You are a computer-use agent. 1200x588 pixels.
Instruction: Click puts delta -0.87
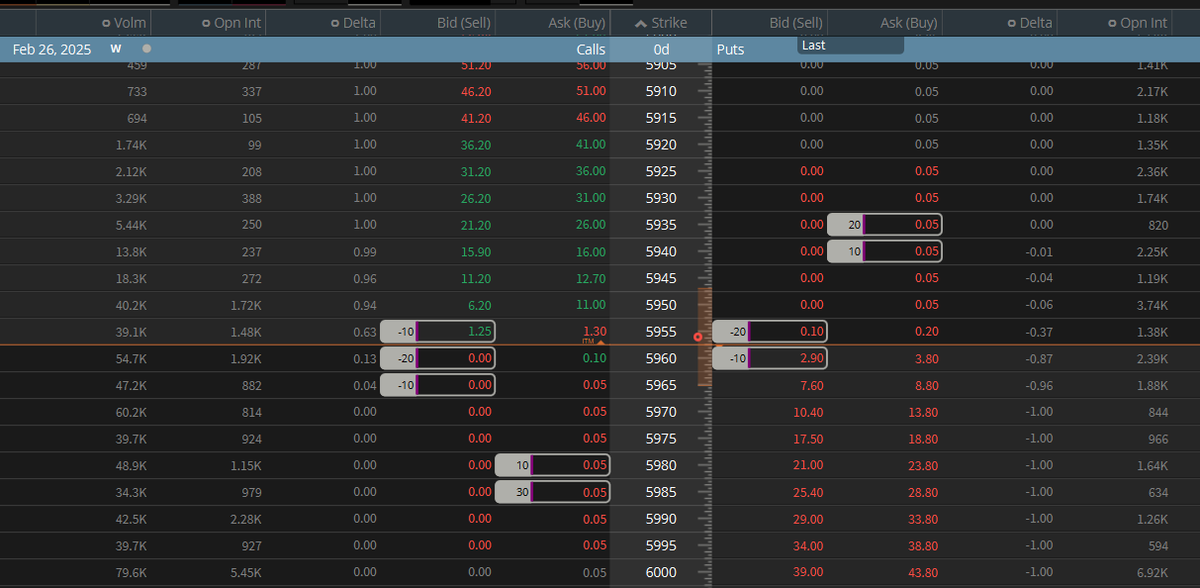[1038, 358]
